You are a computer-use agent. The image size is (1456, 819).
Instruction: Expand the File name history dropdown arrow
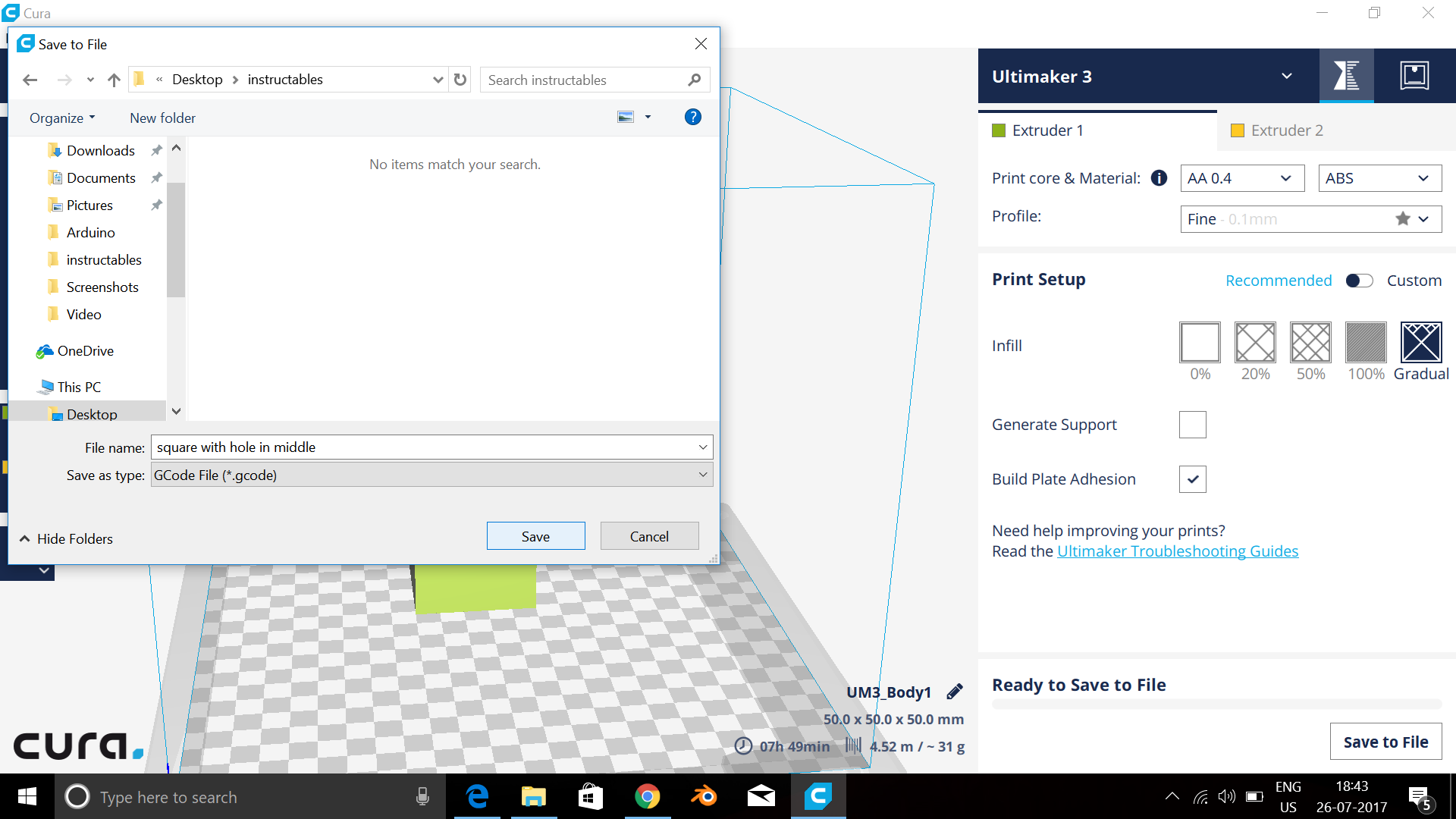(x=702, y=447)
